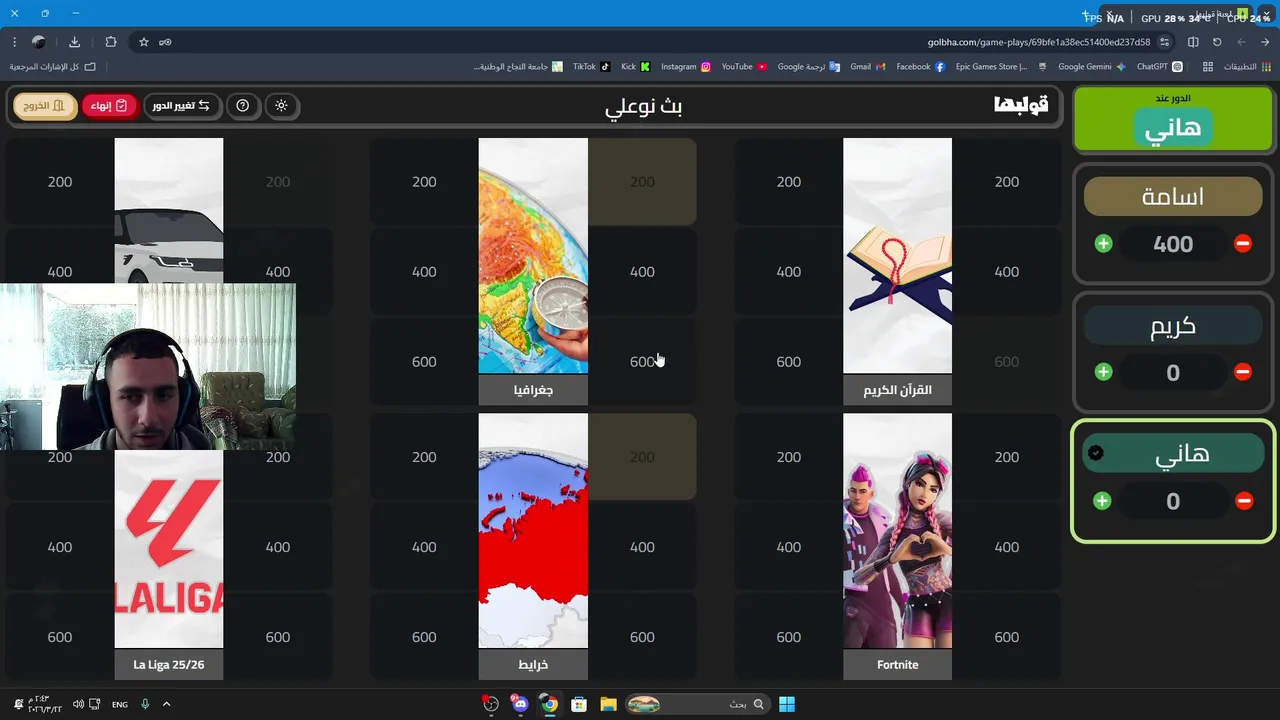Open the Kick bookmark
This screenshot has height=720, width=1280.
635,67
